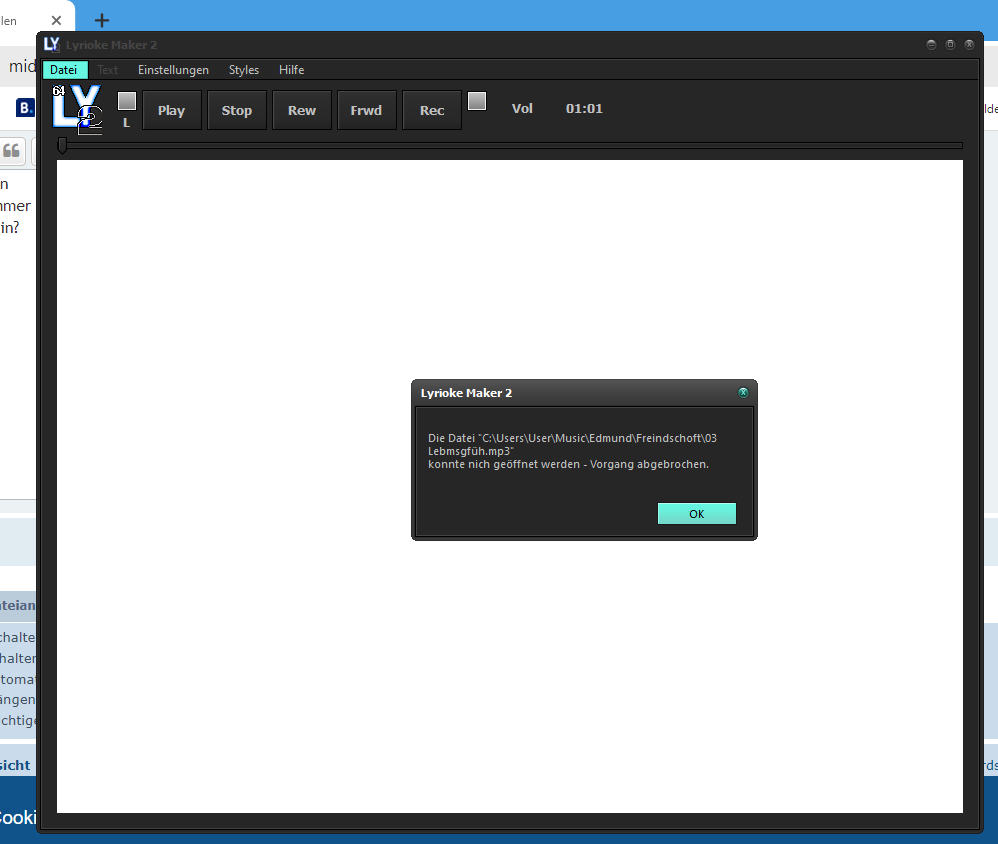Toggle the checkbox right of Rec button
This screenshot has width=998, height=844.
pos(477,101)
